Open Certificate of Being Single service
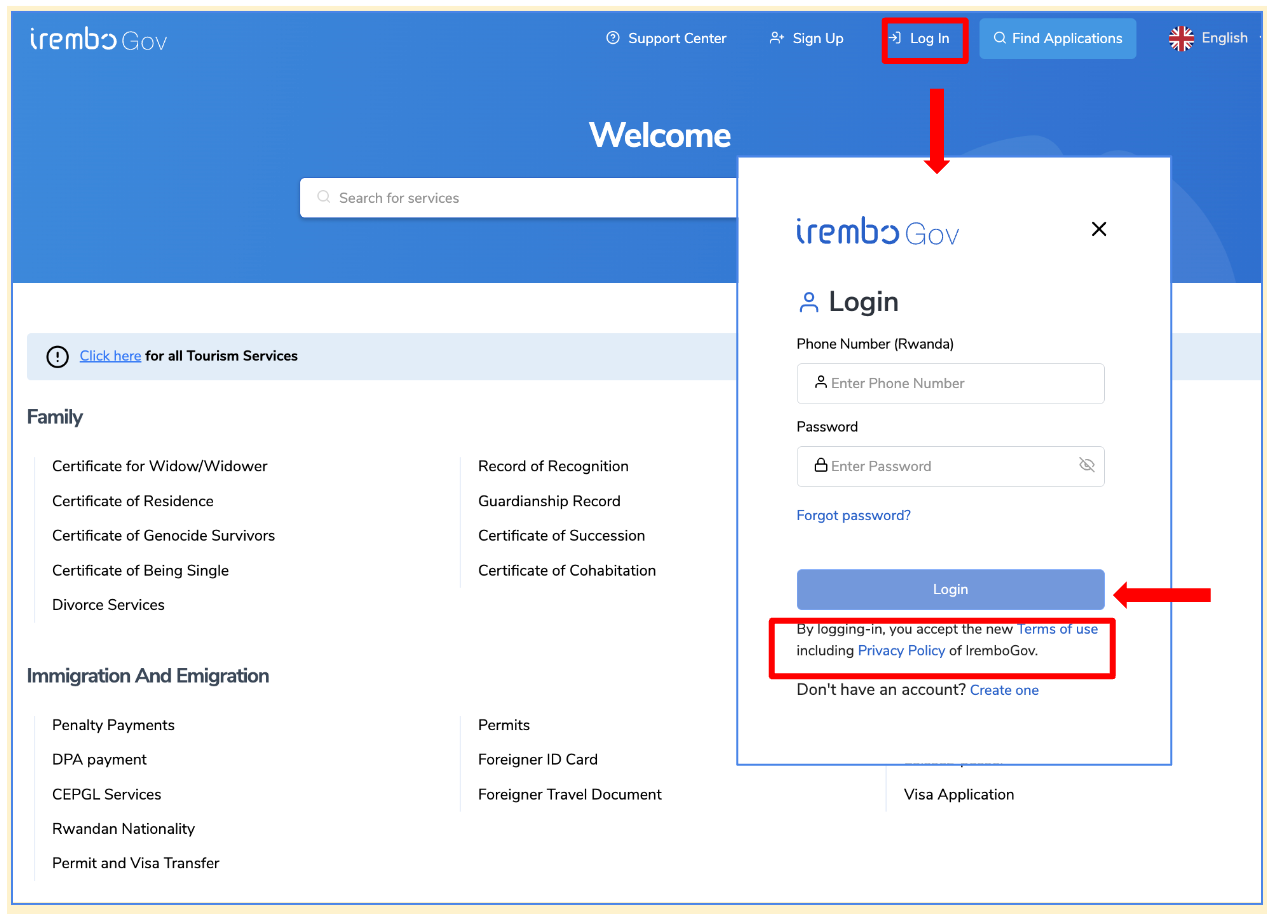The height and width of the screenshot is (914, 1270). point(140,570)
